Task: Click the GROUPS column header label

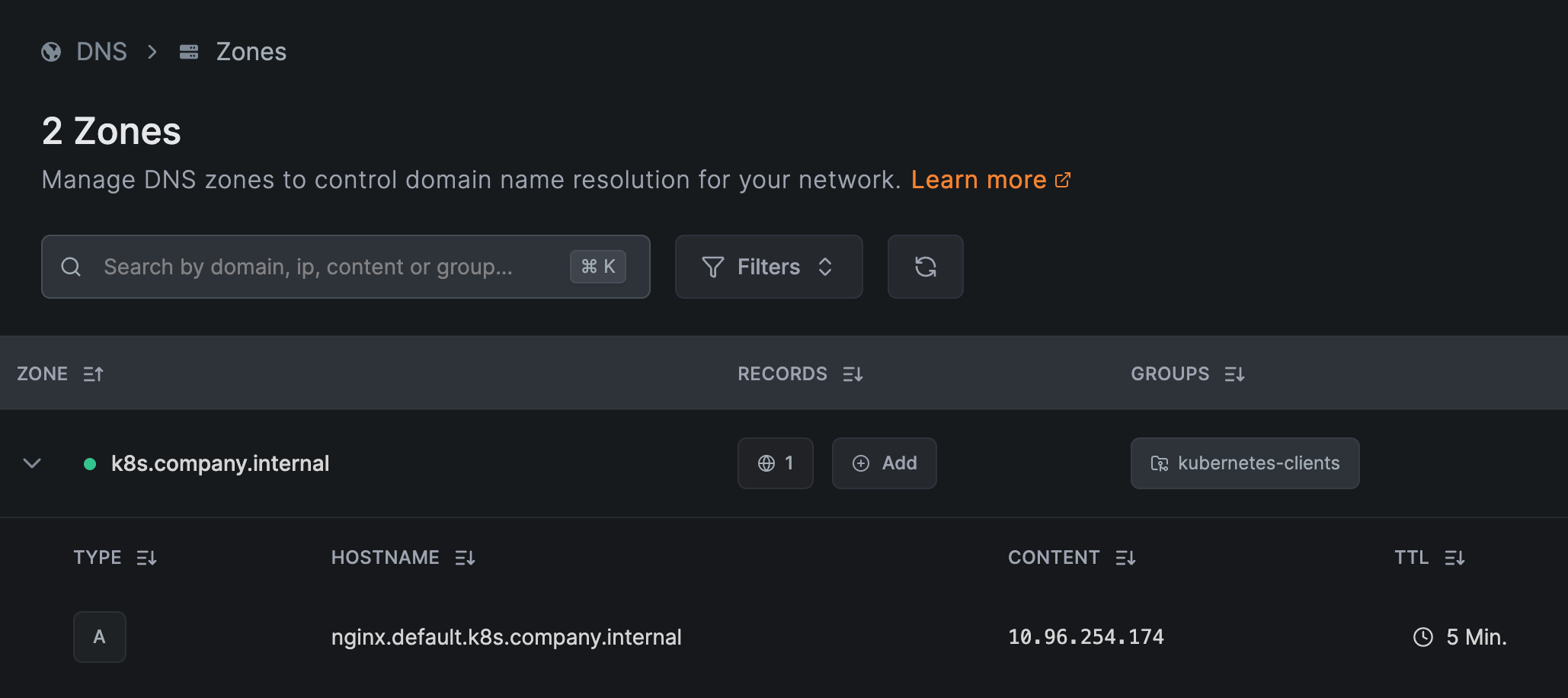Action: [1170, 374]
